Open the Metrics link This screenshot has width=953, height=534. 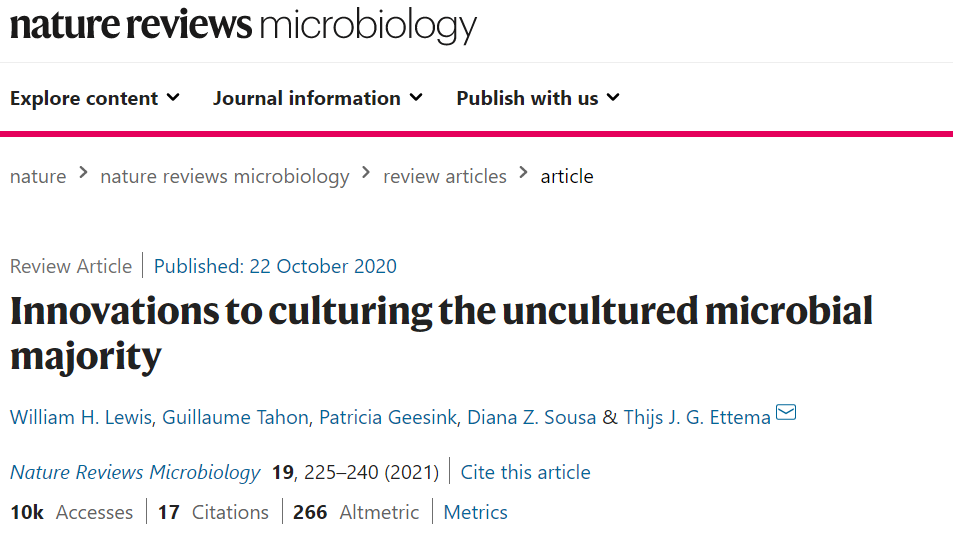[475, 512]
